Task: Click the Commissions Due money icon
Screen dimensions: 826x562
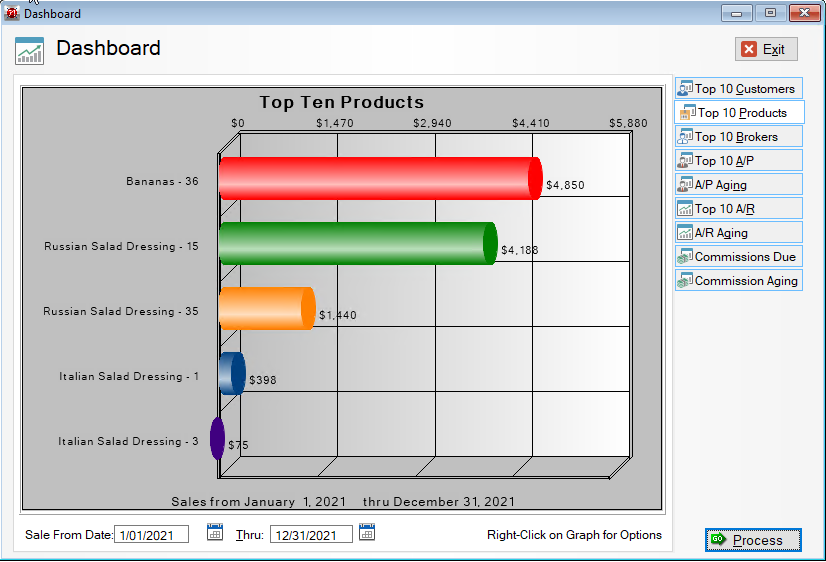Action: tap(685, 257)
